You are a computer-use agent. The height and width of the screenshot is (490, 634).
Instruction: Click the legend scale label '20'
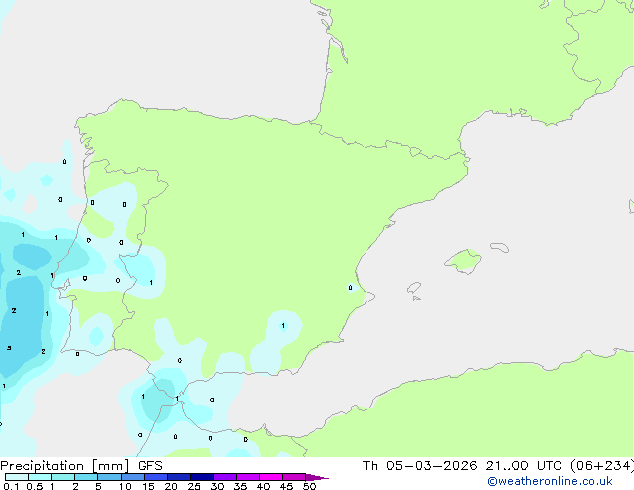tap(171, 486)
